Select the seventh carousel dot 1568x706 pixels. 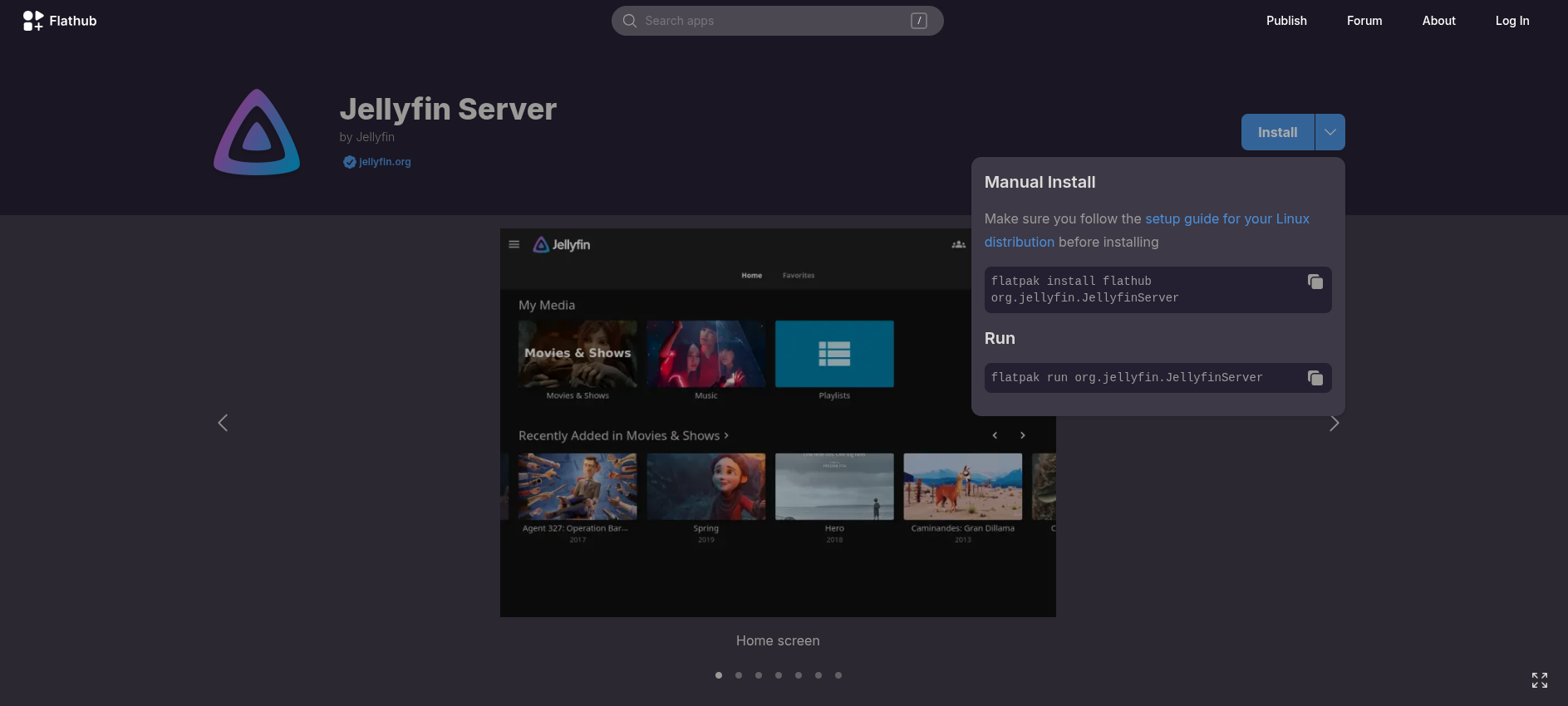click(x=838, y=675)
